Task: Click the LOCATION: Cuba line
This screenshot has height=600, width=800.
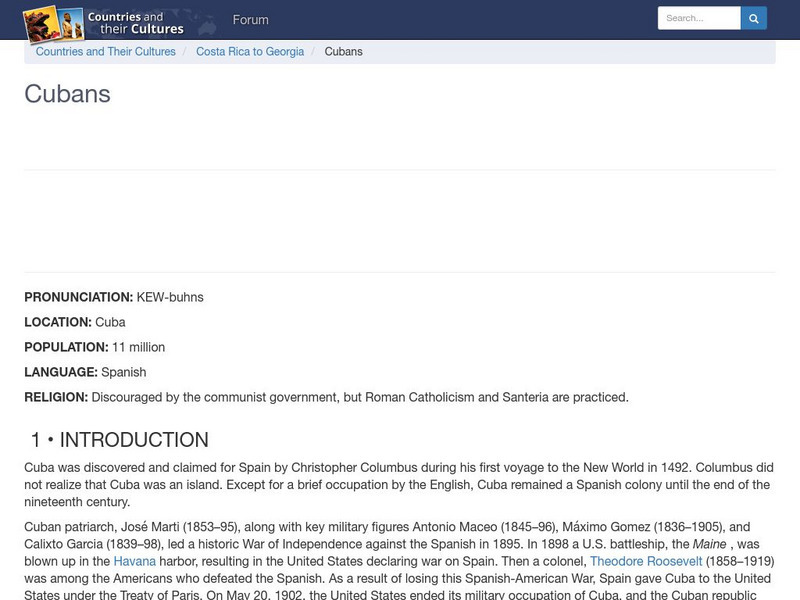Action: (75, 322)
